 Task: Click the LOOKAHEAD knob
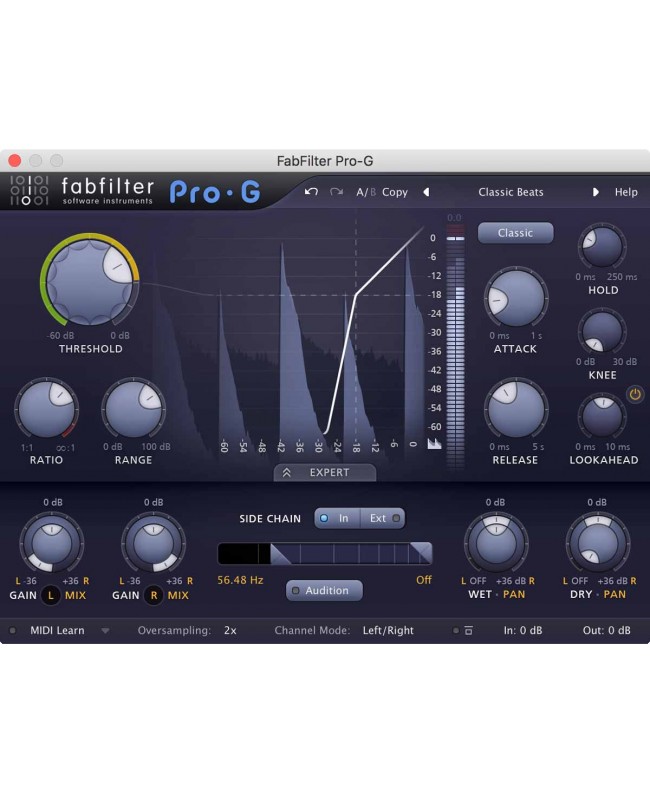pos(602,417)
